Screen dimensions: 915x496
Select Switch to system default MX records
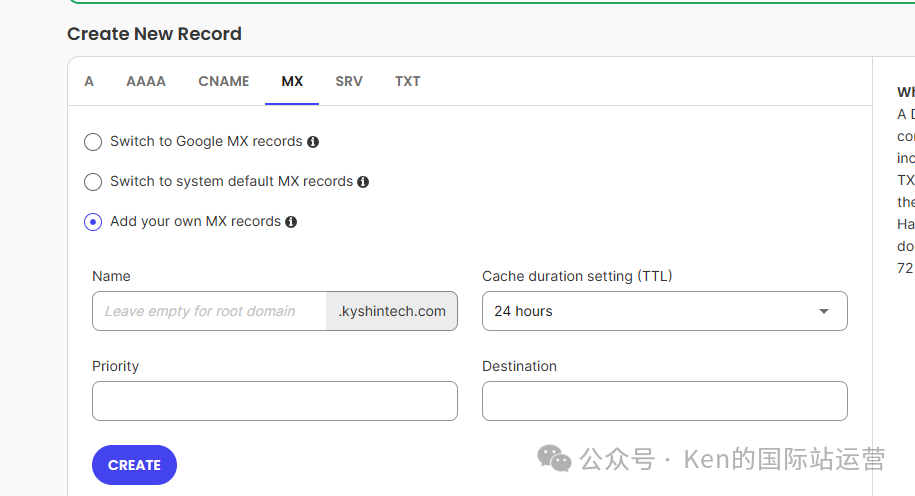(x=93, y=182)
